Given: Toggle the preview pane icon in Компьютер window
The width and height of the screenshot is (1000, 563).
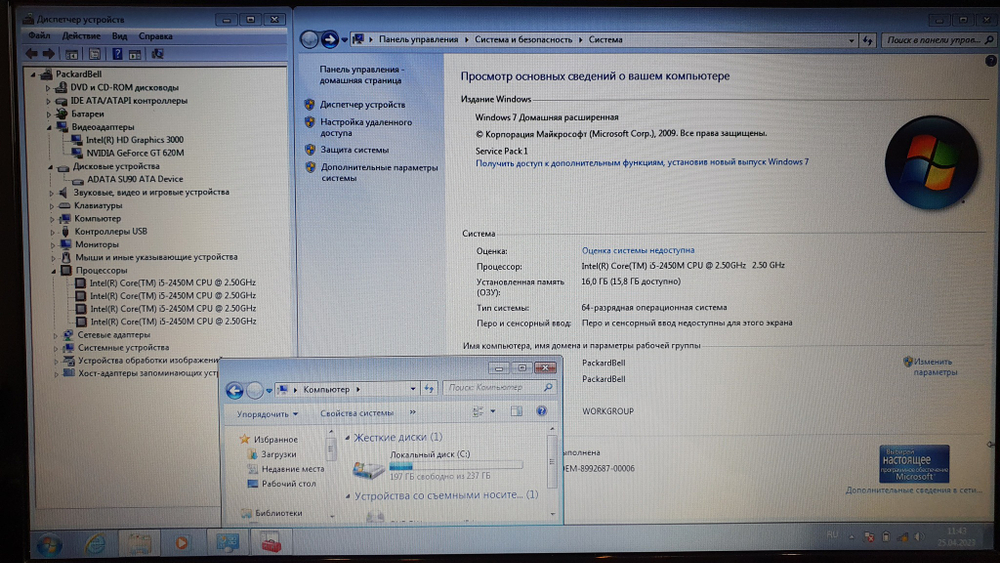Looking at the screenshot, I should point(517,411).
